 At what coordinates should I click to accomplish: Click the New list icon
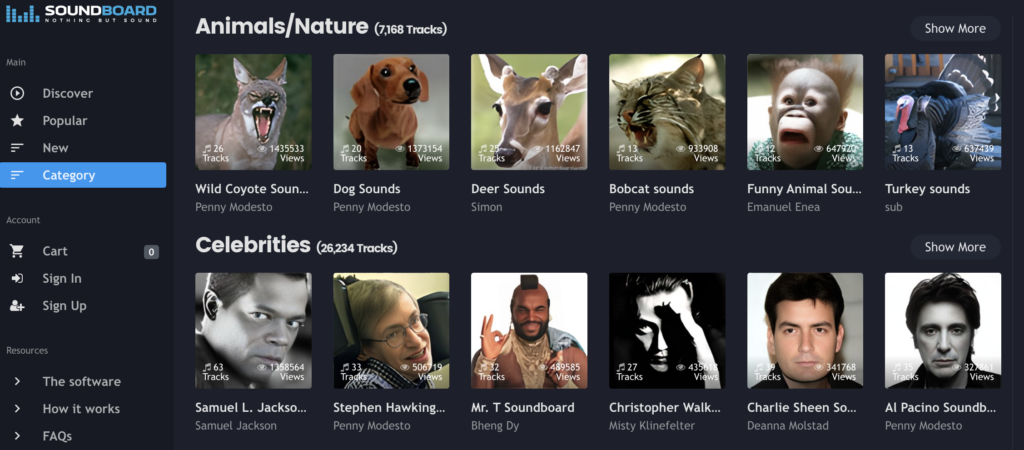(x=17, y=148)
